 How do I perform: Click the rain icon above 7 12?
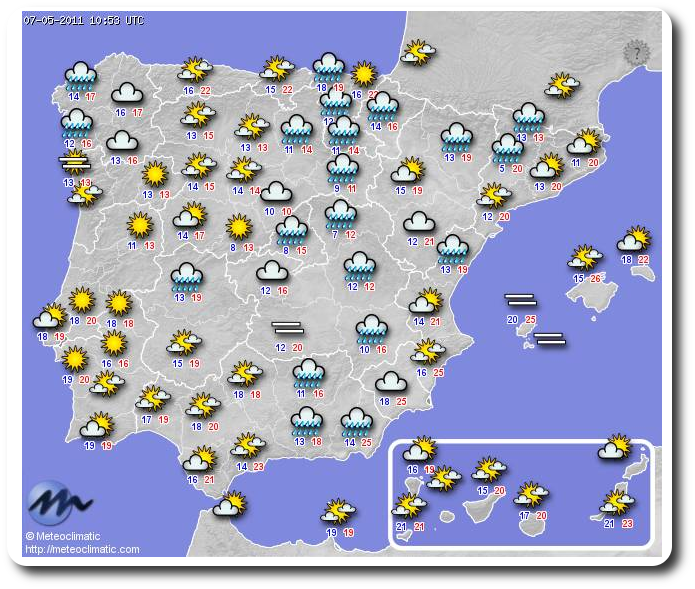click(x=341, y=215)
